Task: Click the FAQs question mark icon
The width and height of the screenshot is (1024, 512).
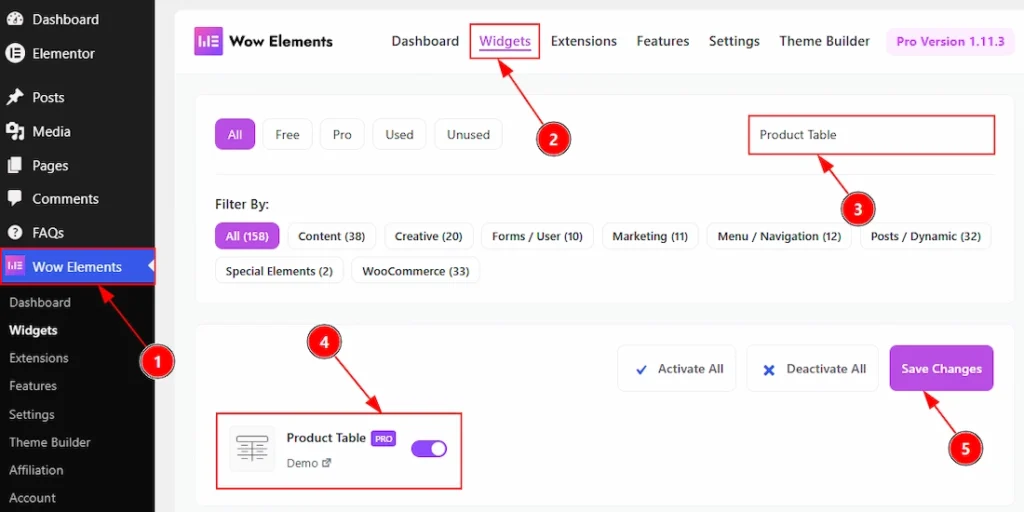Action: coord(14,232)
